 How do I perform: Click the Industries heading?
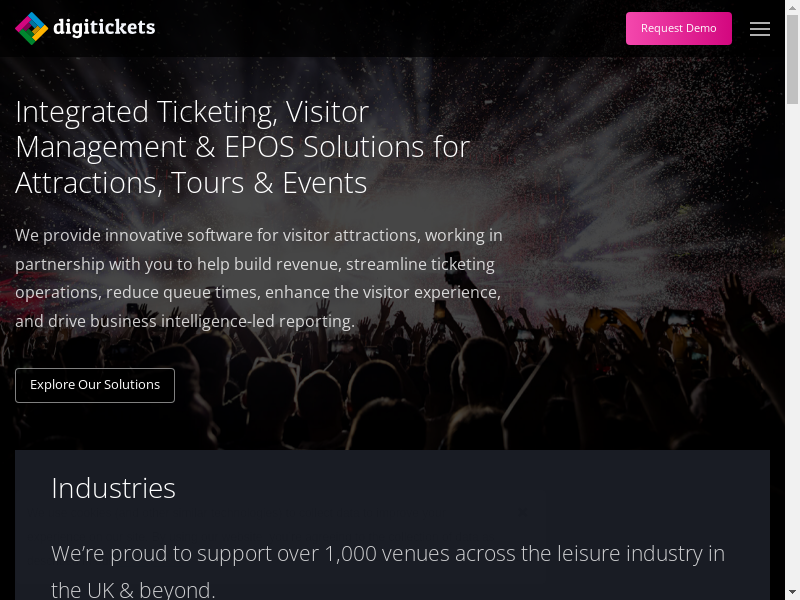pos(113,488)
